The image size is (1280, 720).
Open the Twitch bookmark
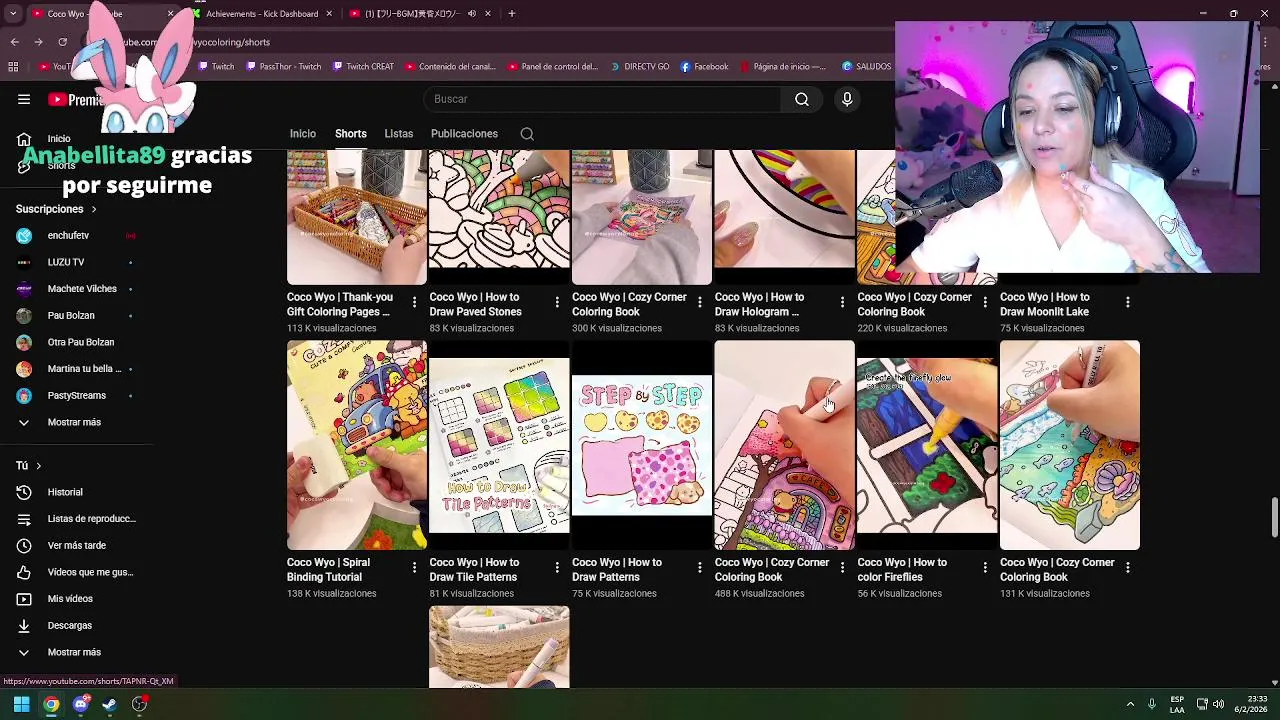click(216, 67)
